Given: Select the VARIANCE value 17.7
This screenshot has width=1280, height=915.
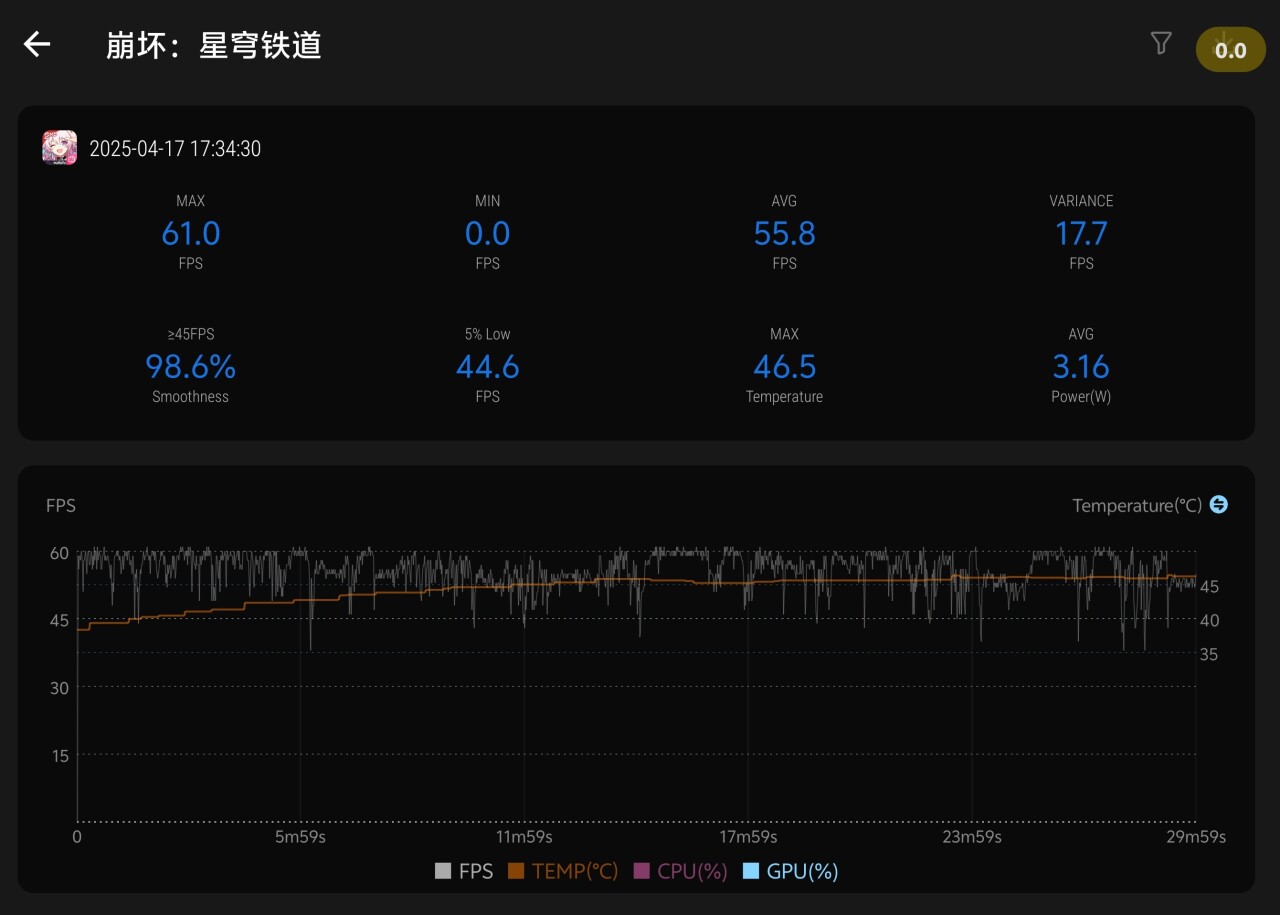Looking at the screenshot, I should point(1081,233).
